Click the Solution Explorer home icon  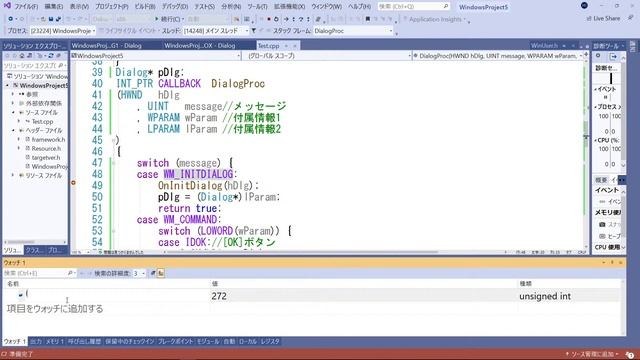22,56
